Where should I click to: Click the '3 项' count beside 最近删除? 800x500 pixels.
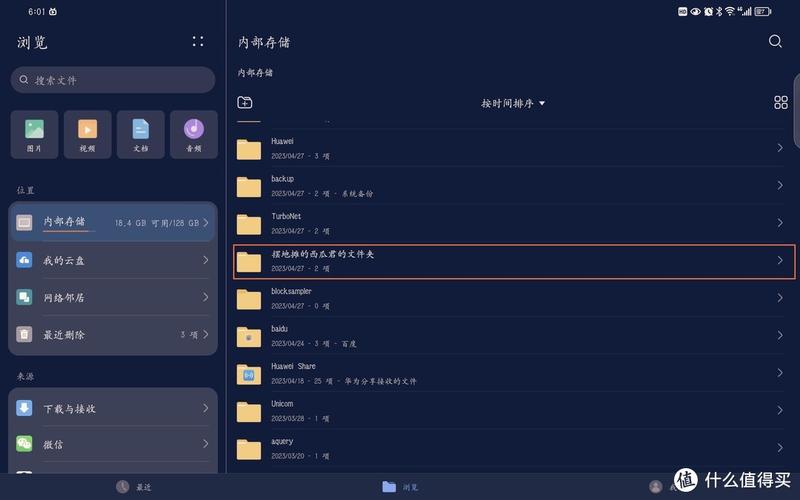[x=189, y=335]
